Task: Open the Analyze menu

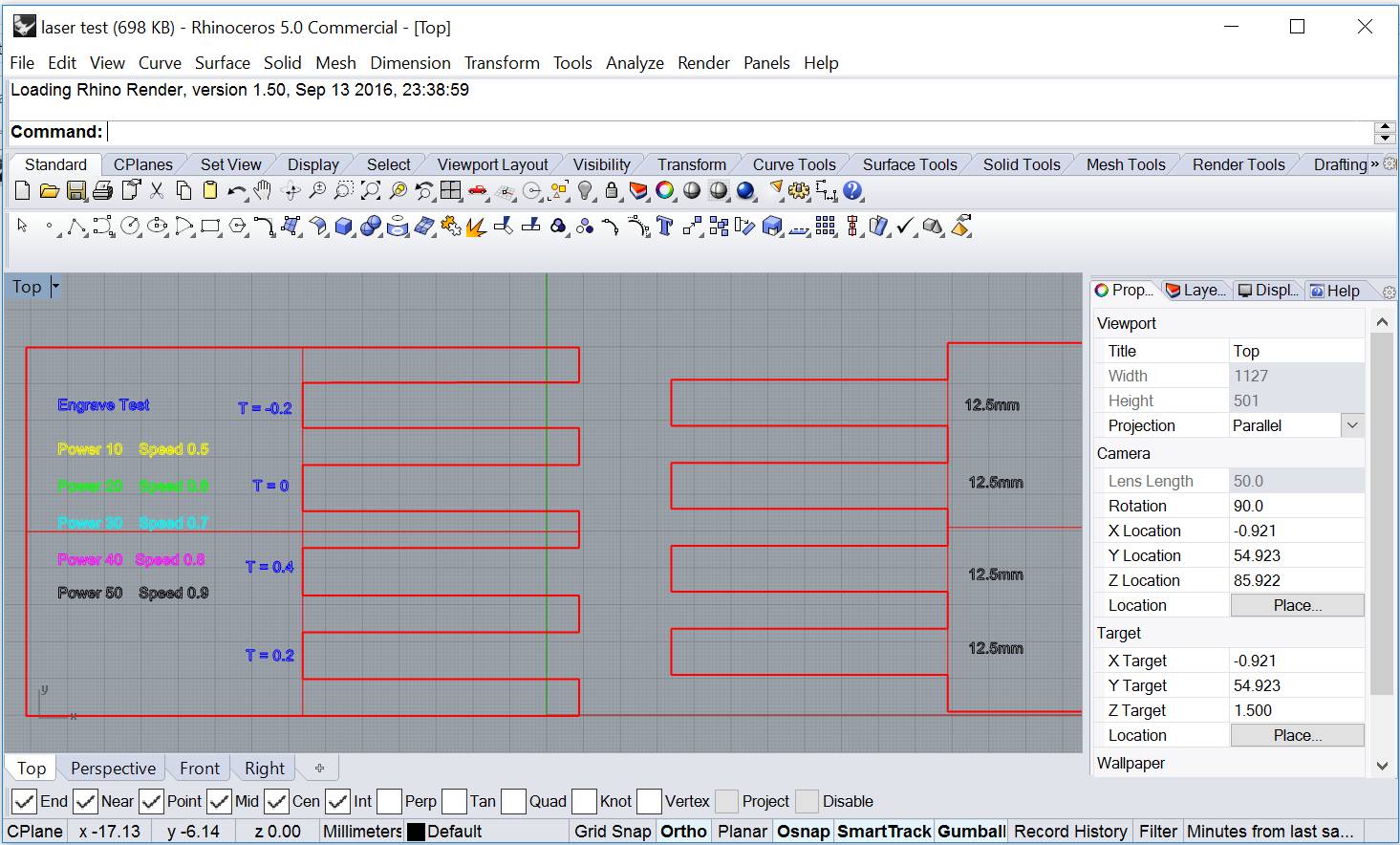Action: [635, 62]
